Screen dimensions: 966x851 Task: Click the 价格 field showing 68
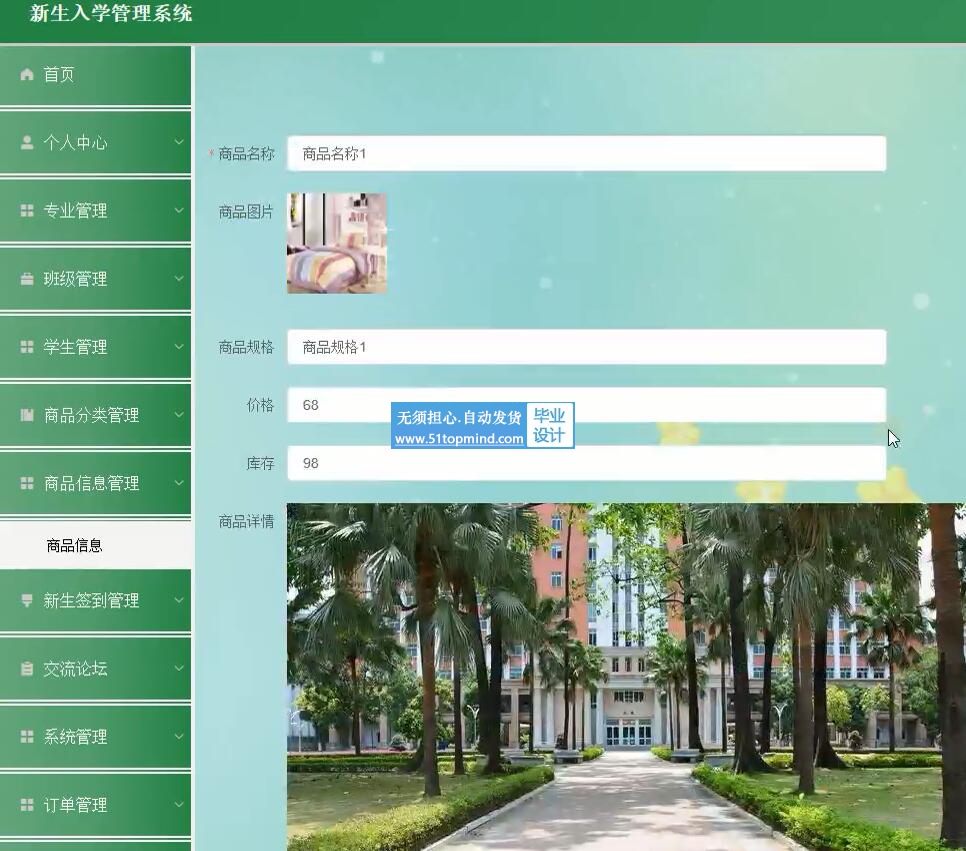point(586,405)
